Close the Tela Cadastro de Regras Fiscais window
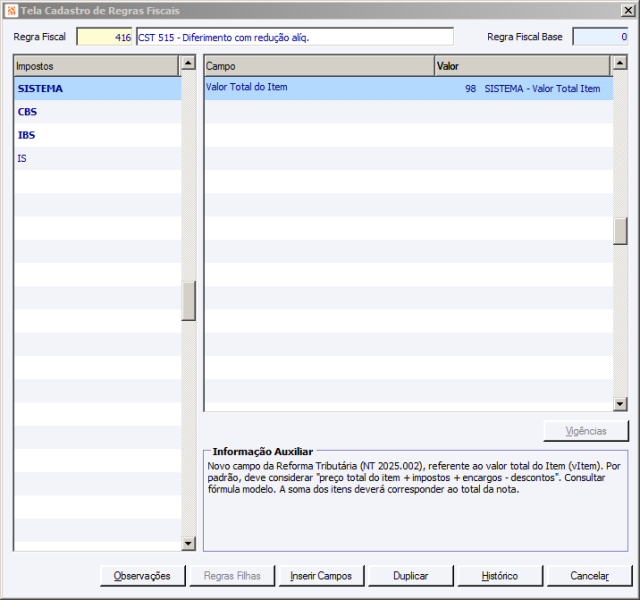 (x=628, y=11)
